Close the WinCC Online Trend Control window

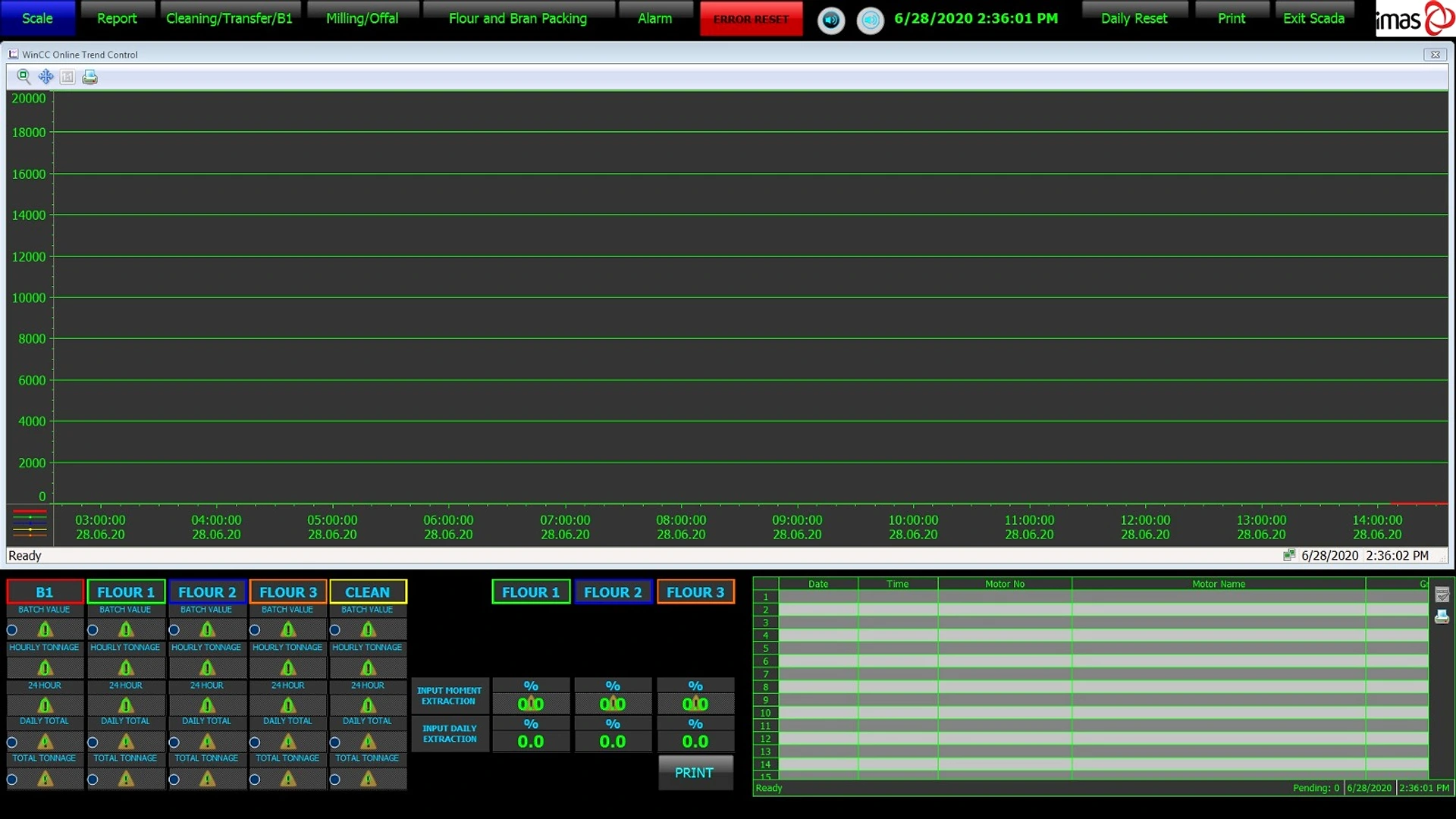(x=1435, y=55)
